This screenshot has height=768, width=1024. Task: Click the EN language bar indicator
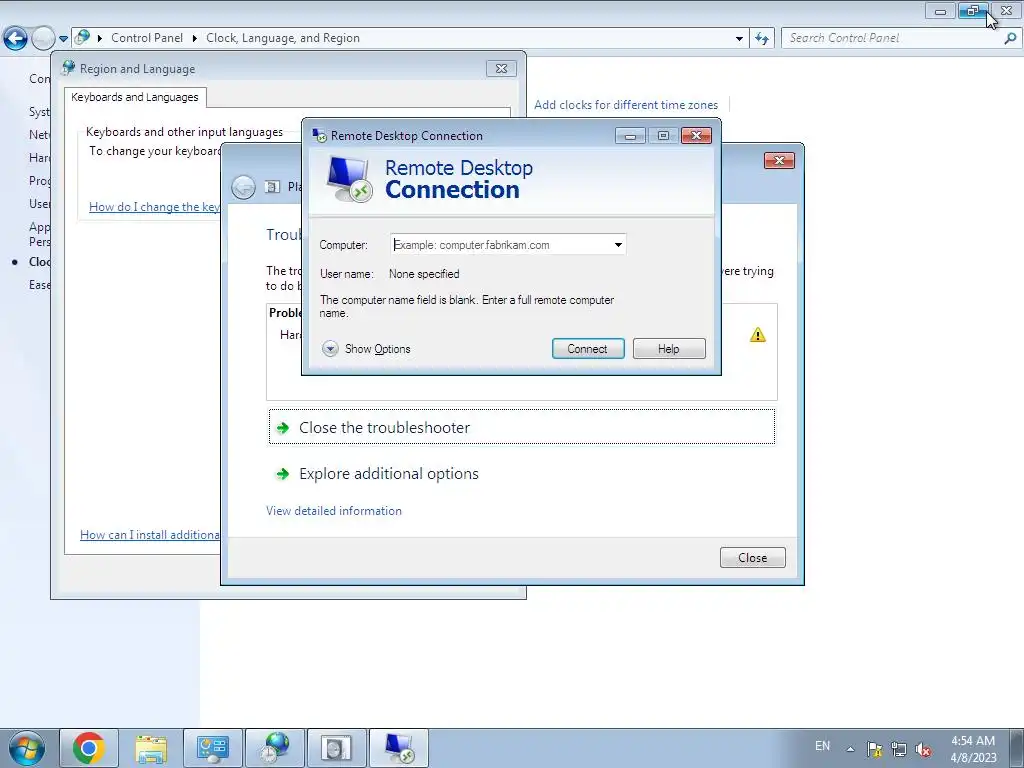pos(822,746)
